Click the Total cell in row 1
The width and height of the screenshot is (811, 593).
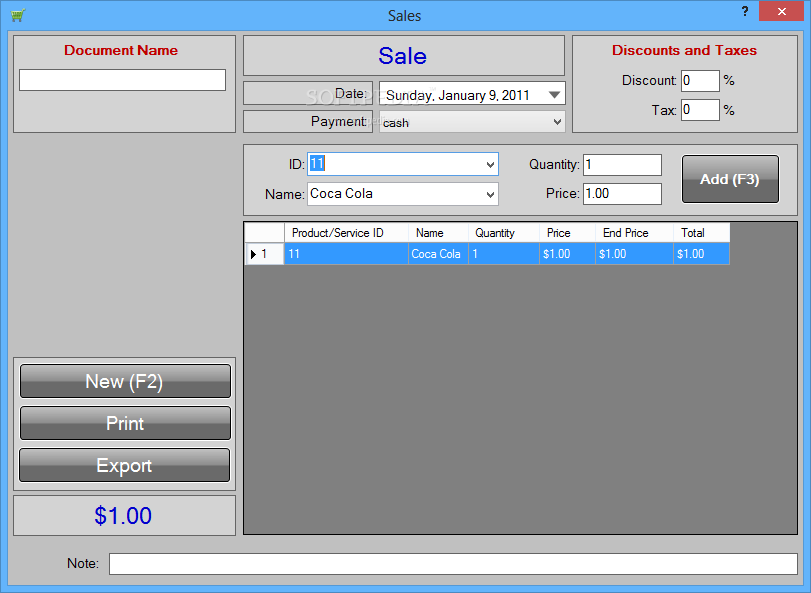click(x=701, y=254)
